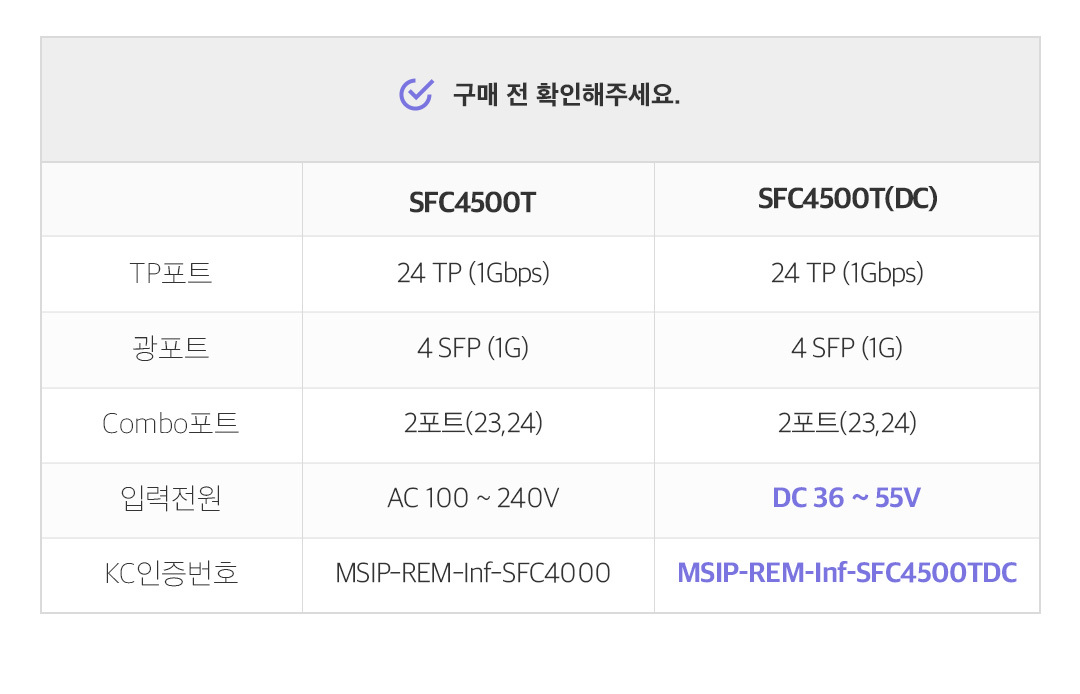Click the TP포트 row label
This screenshot has height=694, width=1080.
point(171,273)
